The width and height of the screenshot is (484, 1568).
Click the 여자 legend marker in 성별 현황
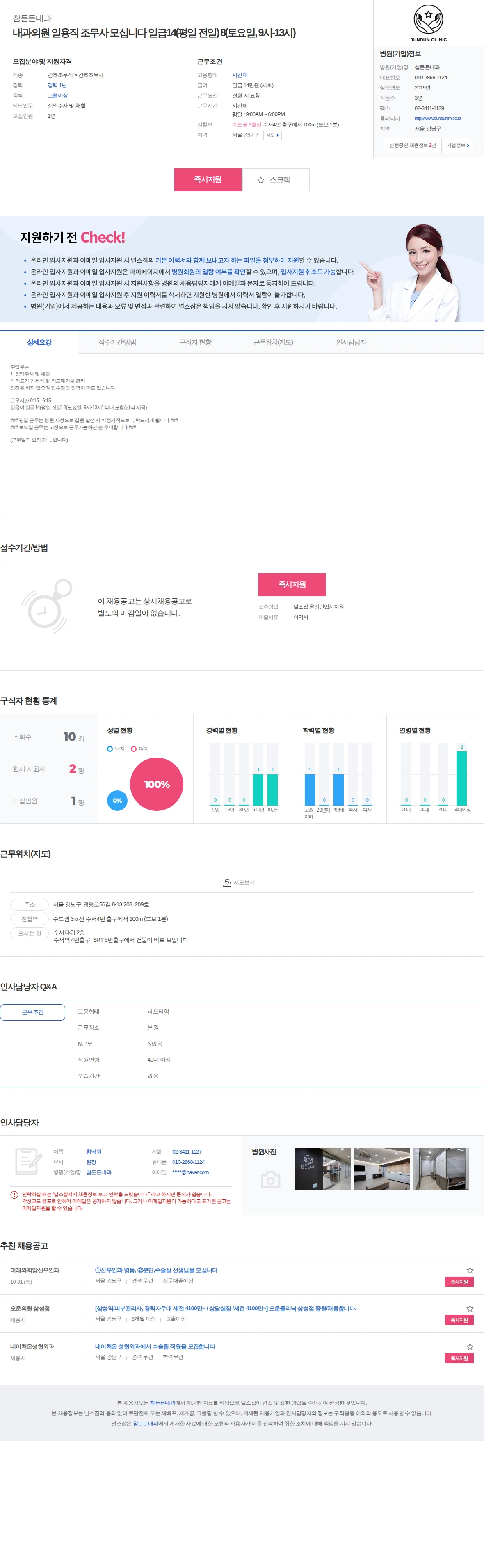(x=134, y=749)
